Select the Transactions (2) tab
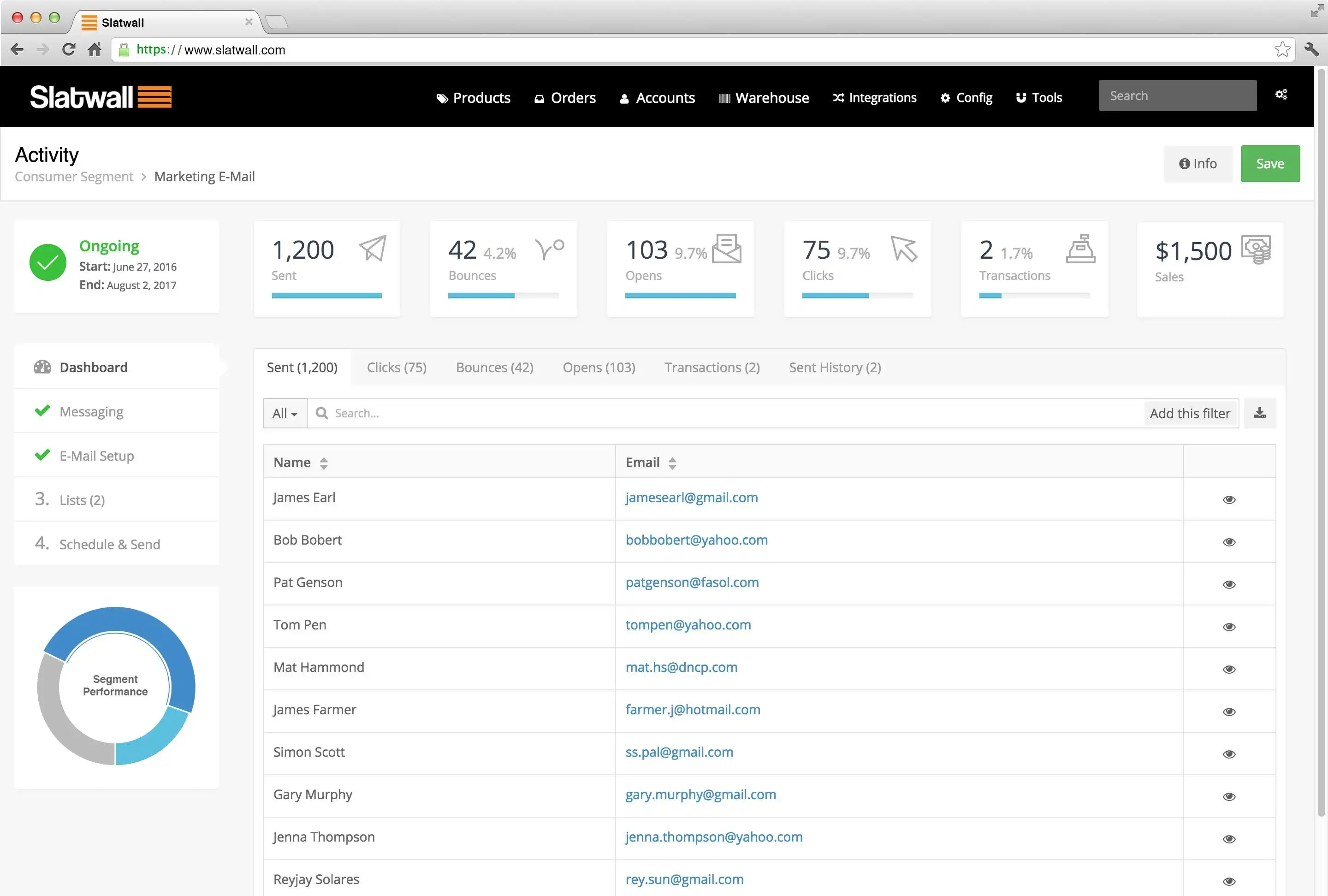 [x=711, y=366]
